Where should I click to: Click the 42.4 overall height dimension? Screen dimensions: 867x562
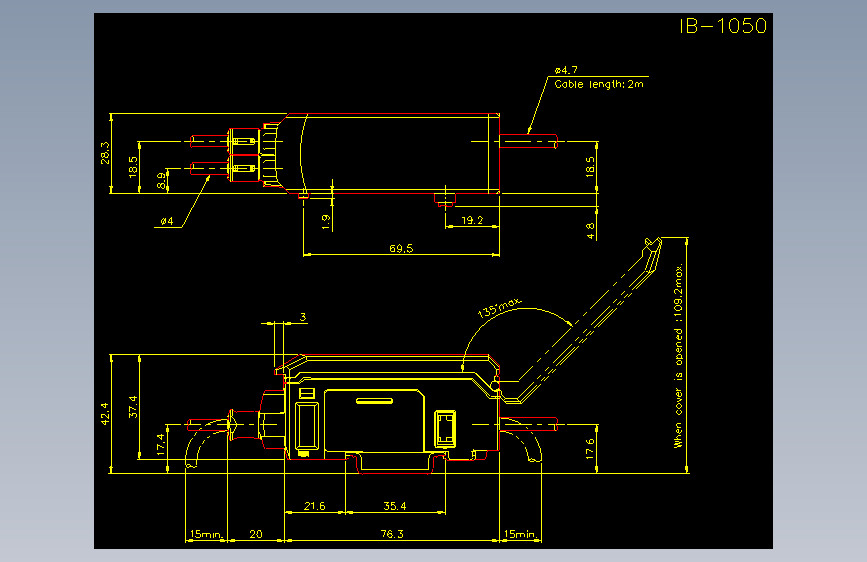(x=105, y=414)
